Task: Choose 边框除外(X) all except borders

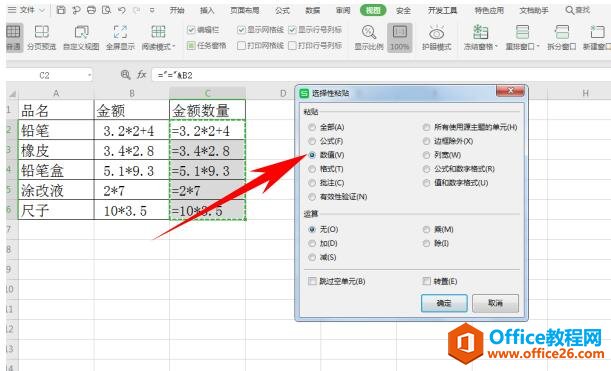Action: (x=426, y=141)
